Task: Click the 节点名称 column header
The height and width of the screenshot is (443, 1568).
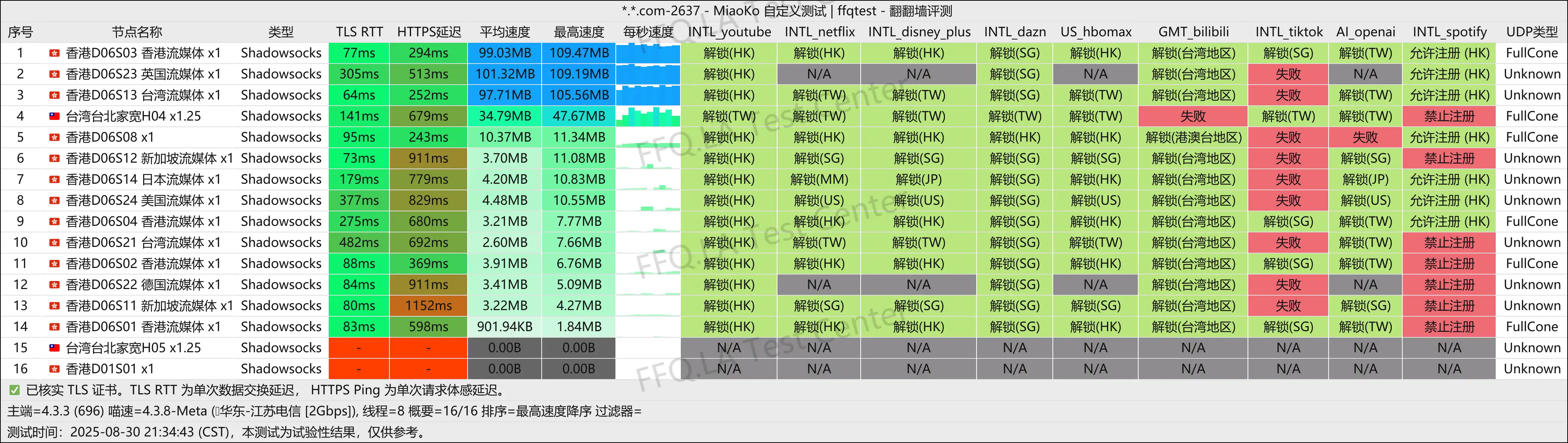Action: 137,32
